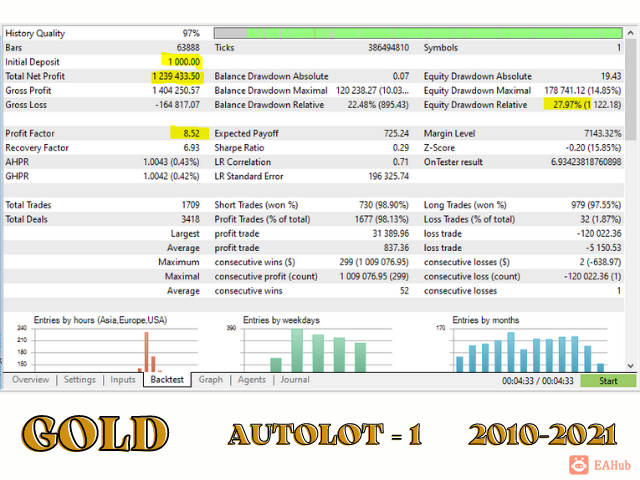Select Balance Drawdown Relative value 22.48% (895.43)
Screen dimensions: 640x480
378,105
